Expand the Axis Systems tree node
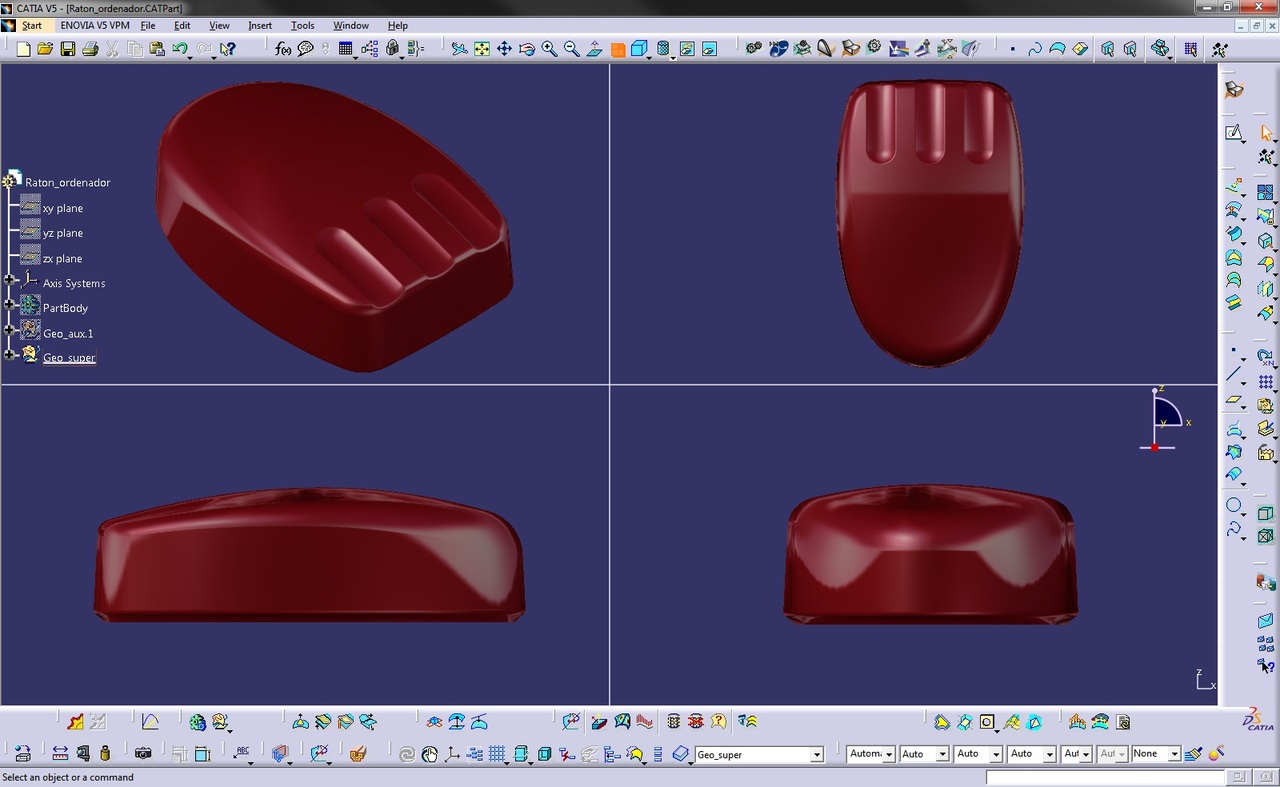The width and height of the screenshot is (1280, 787). [x=9, y=282]
